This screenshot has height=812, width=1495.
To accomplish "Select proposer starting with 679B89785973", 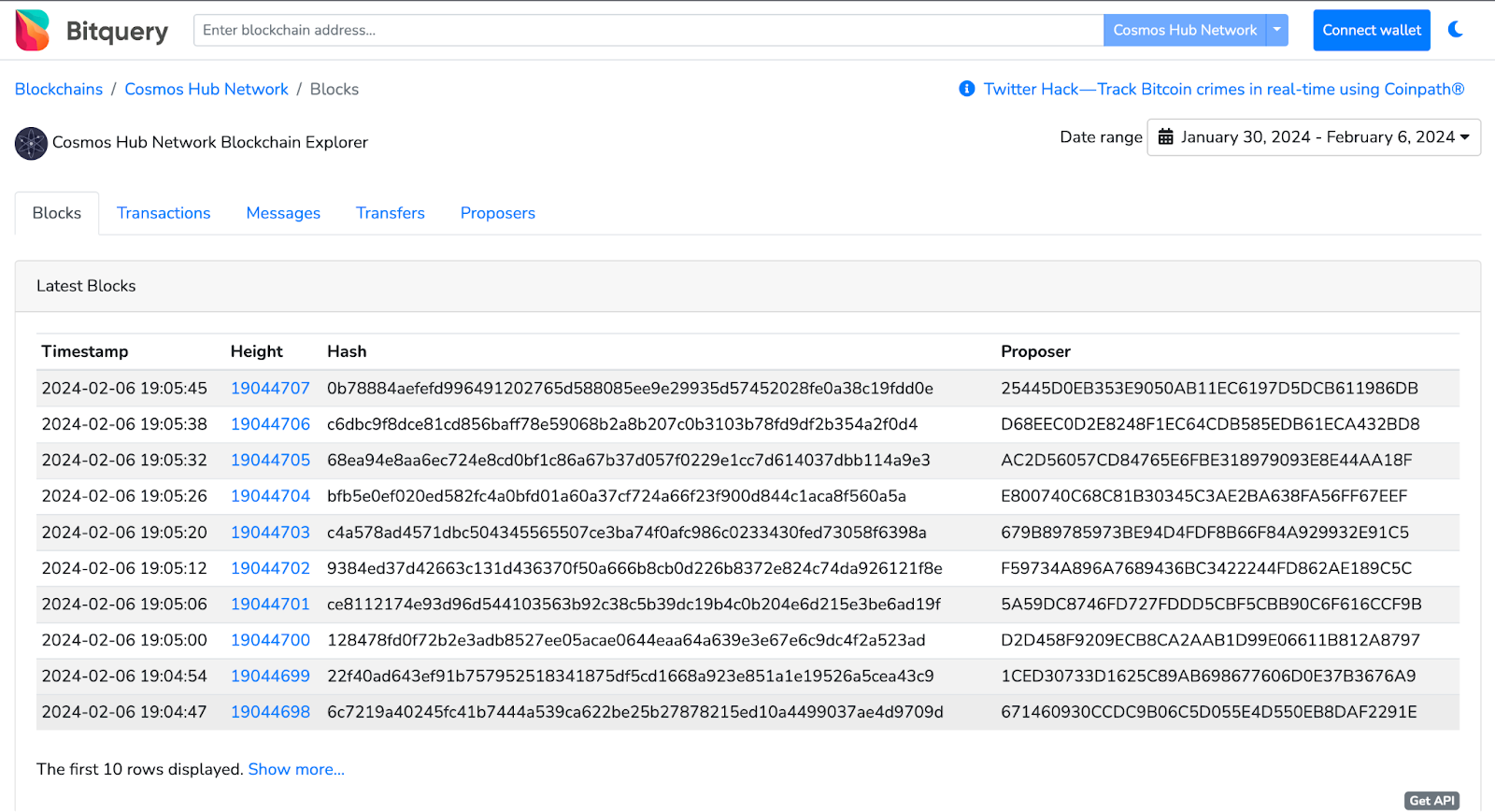I will [x=1204, y=533].
